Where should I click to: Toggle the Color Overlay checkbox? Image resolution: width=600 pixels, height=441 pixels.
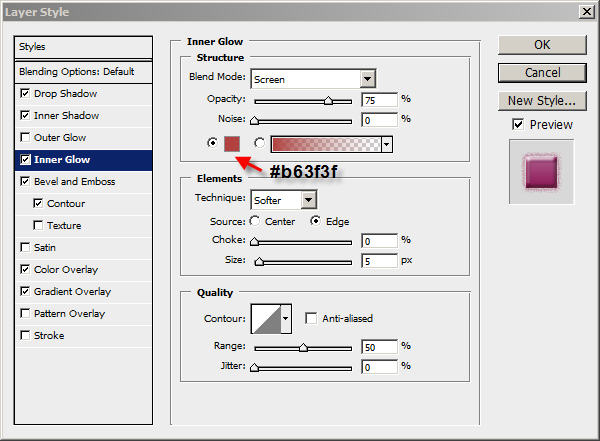[x=25, y=270]
